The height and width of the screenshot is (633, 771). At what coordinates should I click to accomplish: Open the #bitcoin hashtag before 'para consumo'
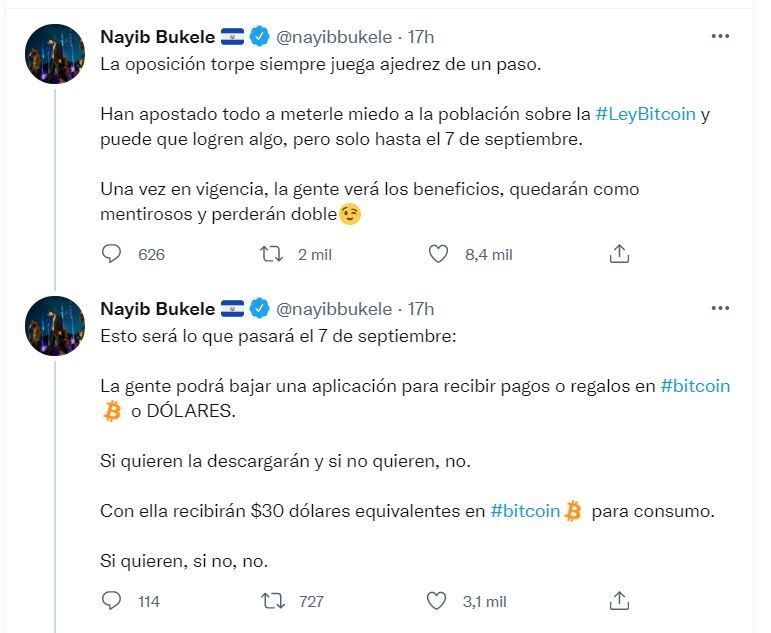point(525,511)
